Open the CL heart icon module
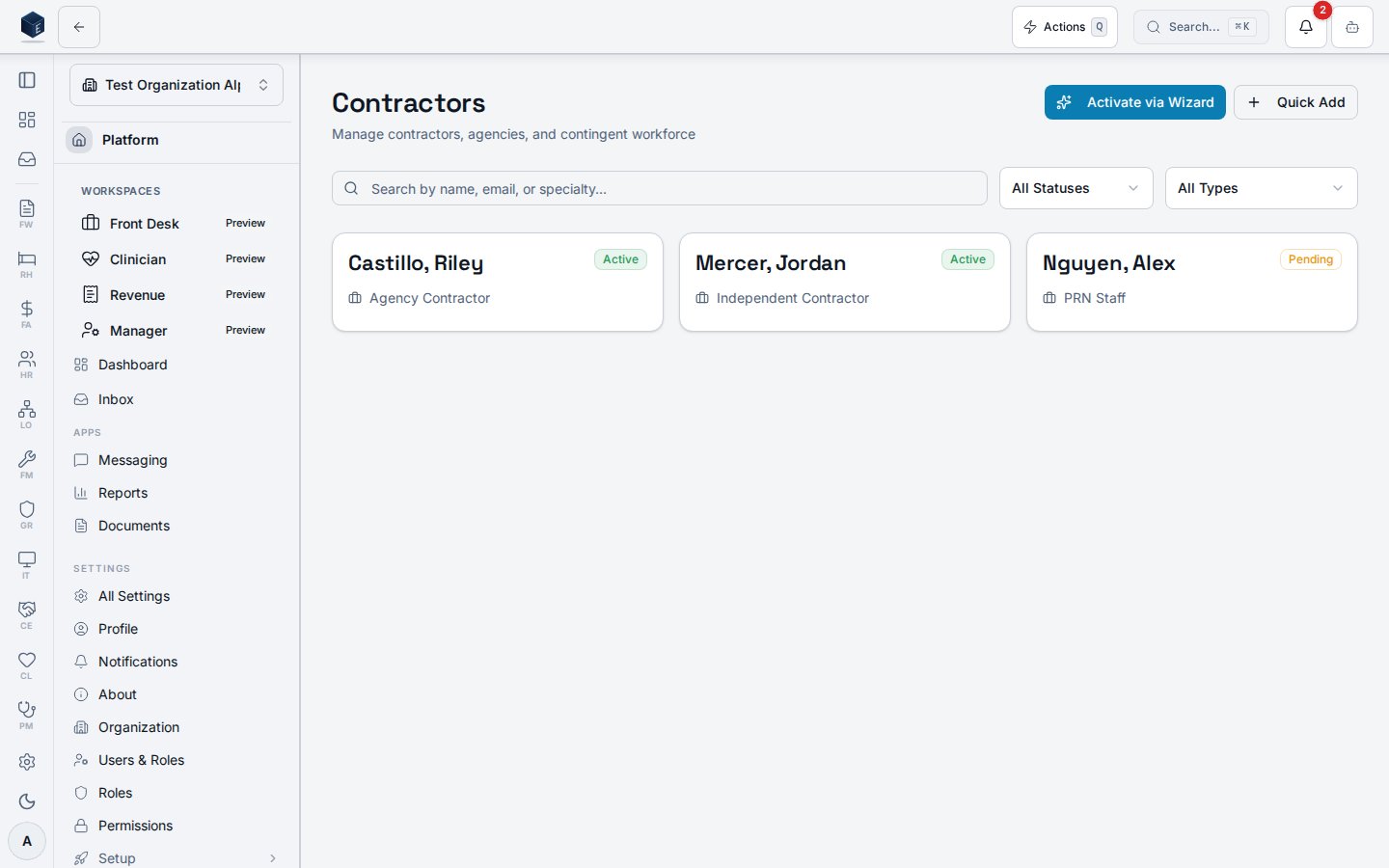The height and width of the screenshot is (868, 1389). (x=27, y=665)
